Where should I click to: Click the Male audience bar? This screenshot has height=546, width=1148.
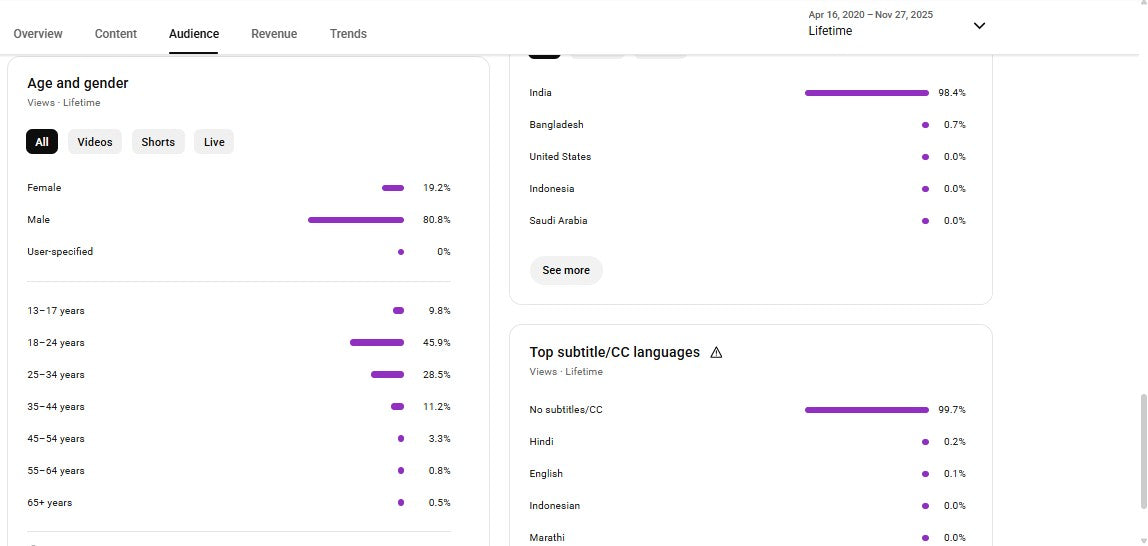tap(356, 220)
